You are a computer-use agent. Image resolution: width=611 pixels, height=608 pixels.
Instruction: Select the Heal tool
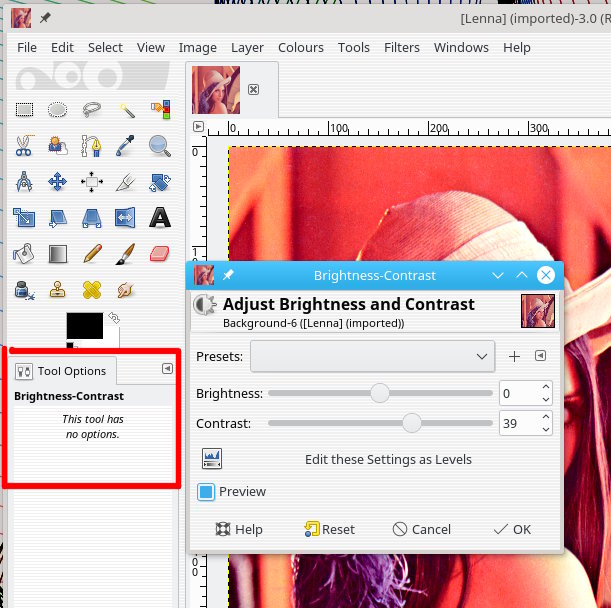coord(92,290)
